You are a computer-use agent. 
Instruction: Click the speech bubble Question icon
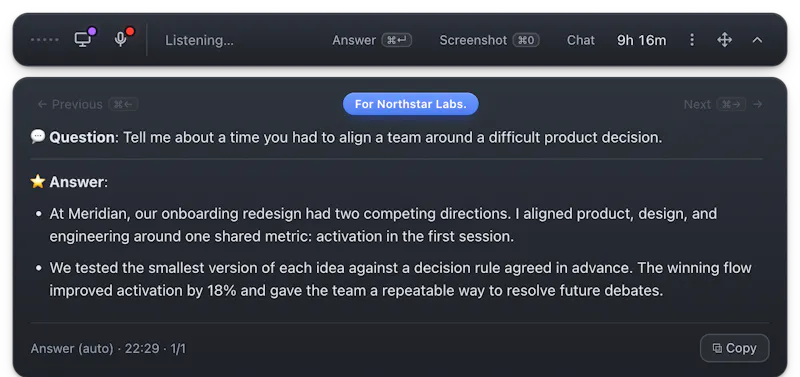(38, 137)
